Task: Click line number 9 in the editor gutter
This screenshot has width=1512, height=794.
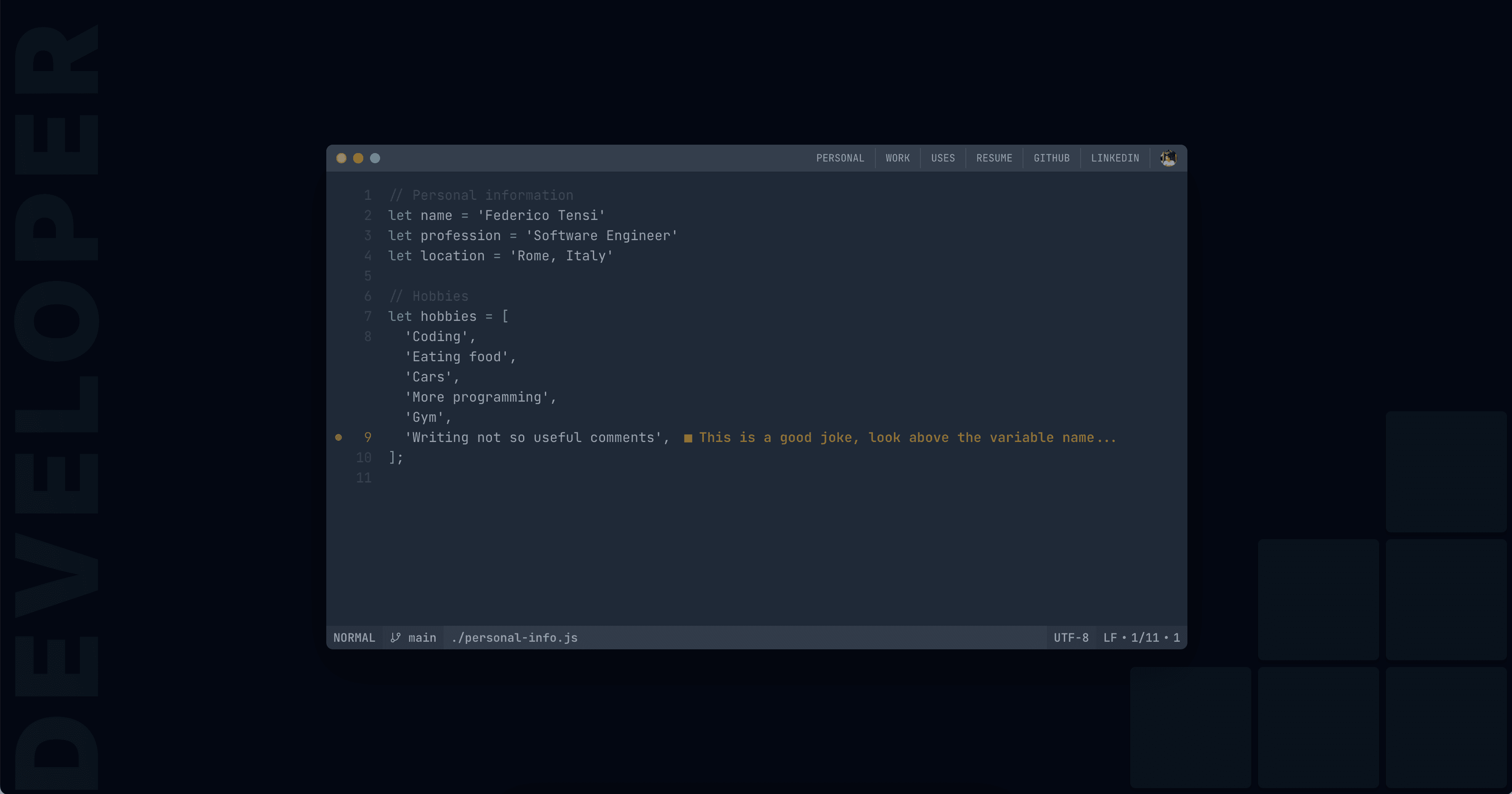Action: pos(368,437)
